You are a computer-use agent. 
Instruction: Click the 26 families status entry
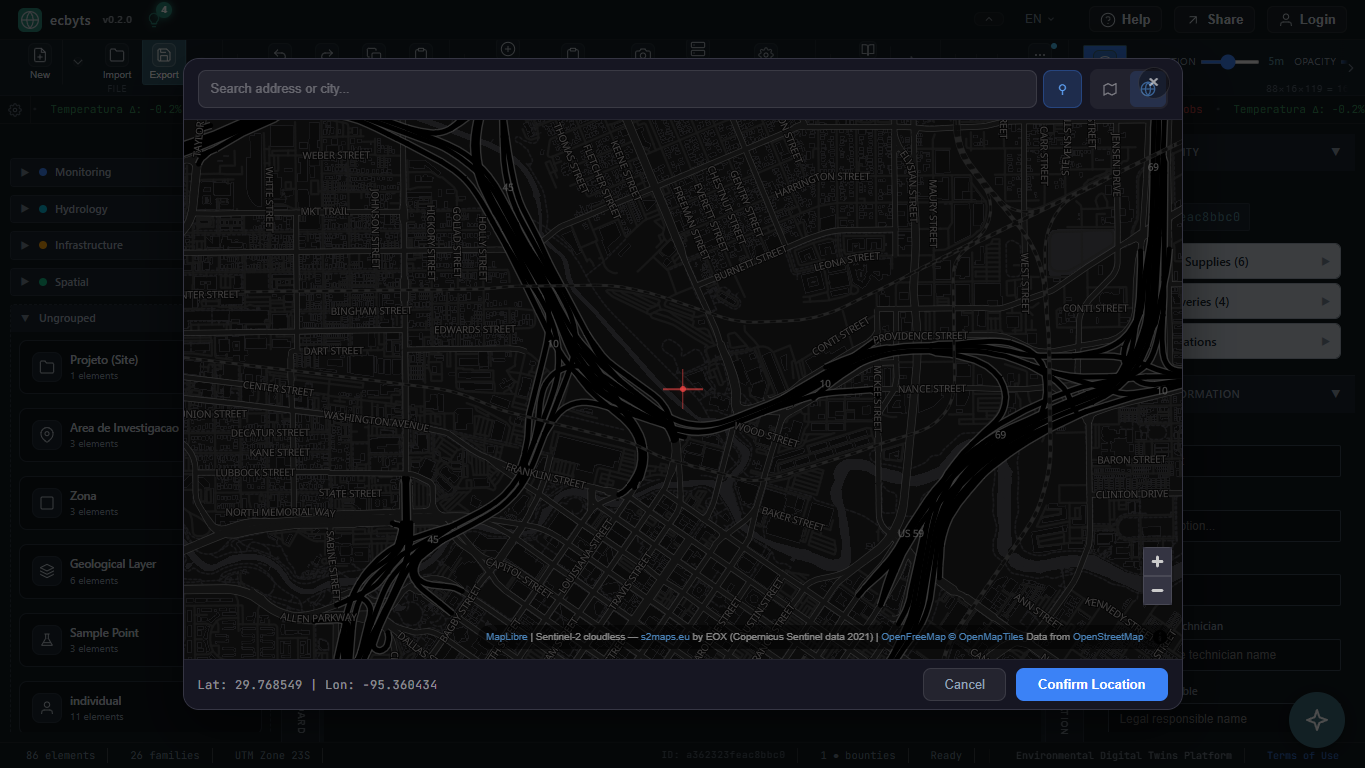165,755
